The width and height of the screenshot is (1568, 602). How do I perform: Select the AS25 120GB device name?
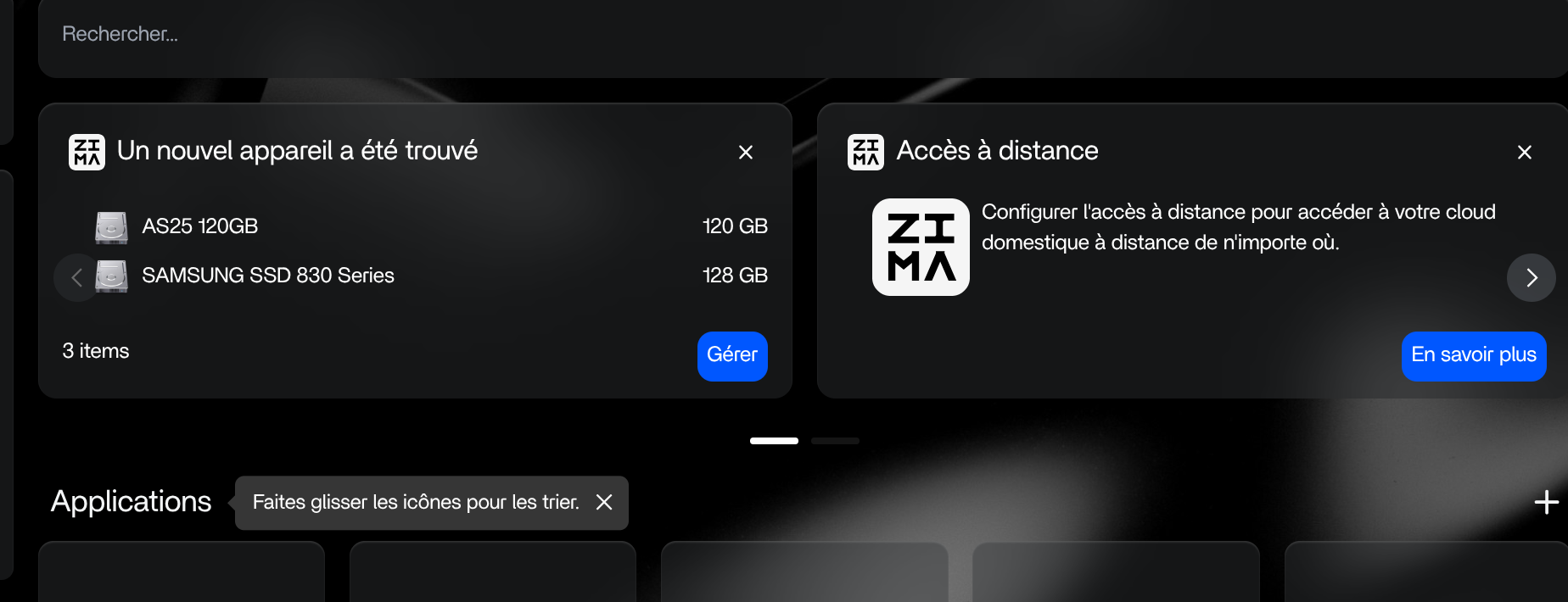199,226
